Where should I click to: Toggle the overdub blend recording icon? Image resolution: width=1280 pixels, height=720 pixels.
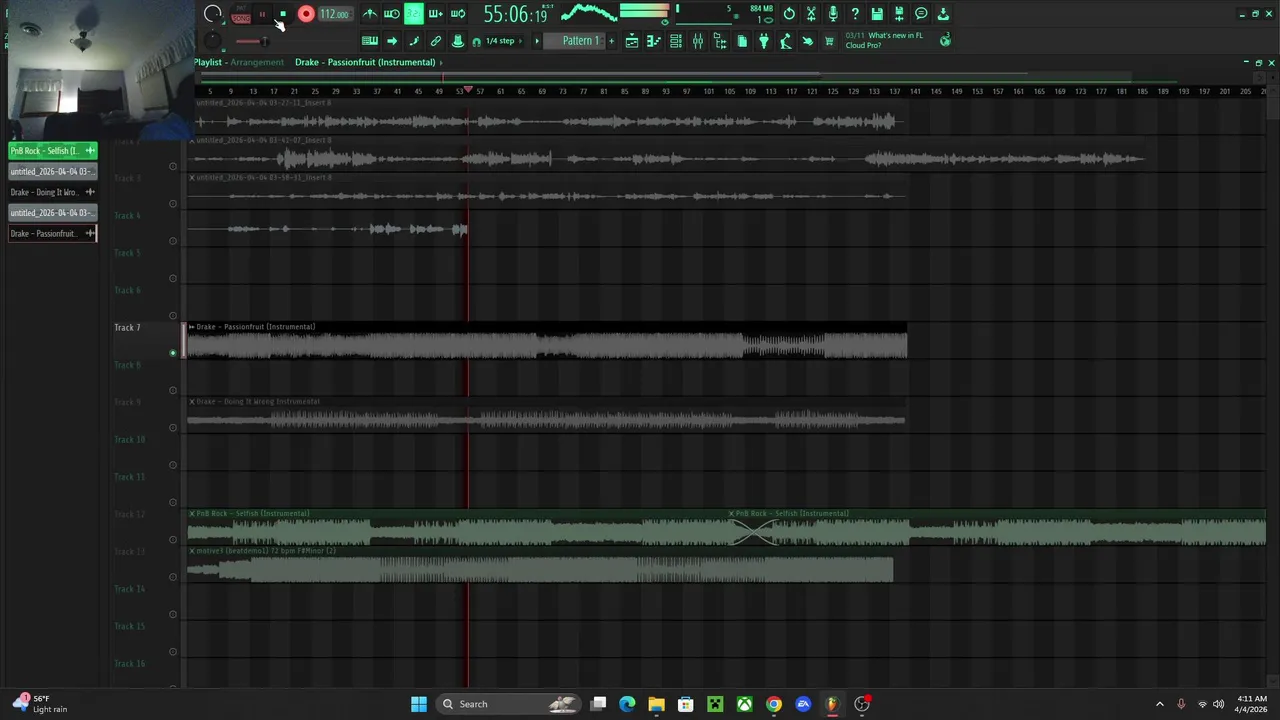(436, 14)
